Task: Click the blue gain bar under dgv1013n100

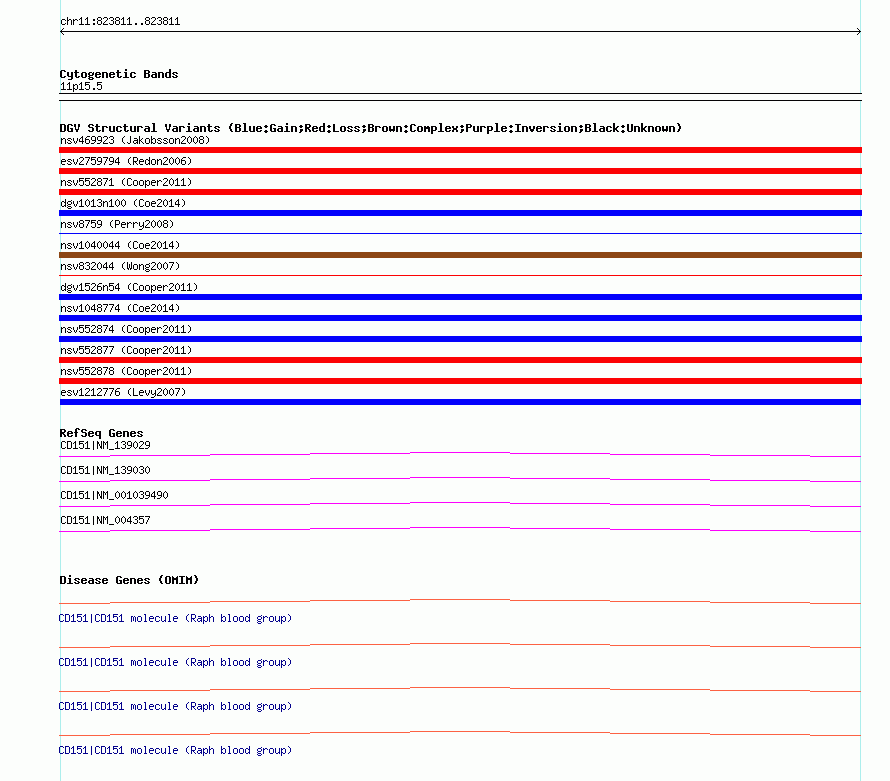Action: pyautogui.click(x=460, y=213)
